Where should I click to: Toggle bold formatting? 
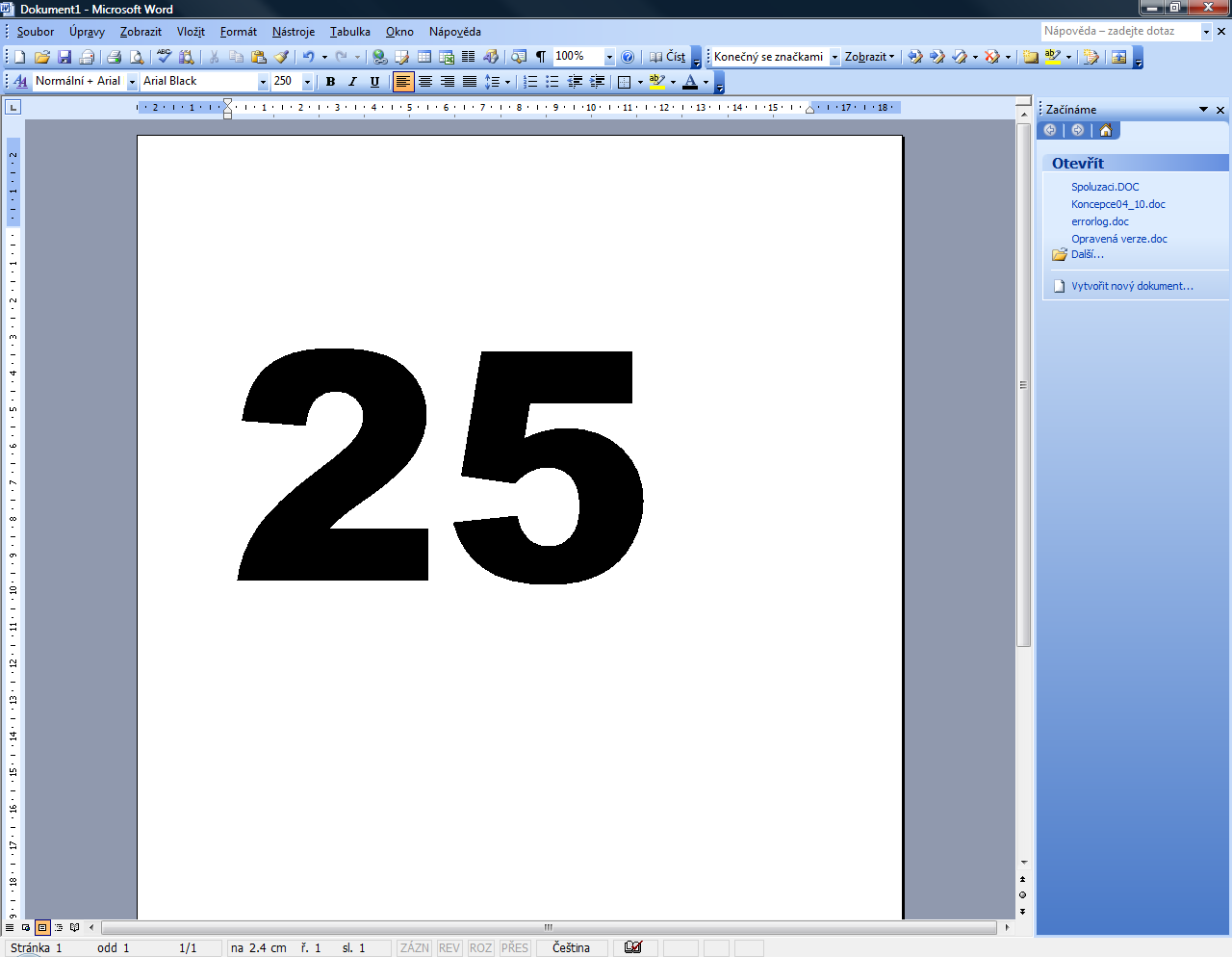330,82
